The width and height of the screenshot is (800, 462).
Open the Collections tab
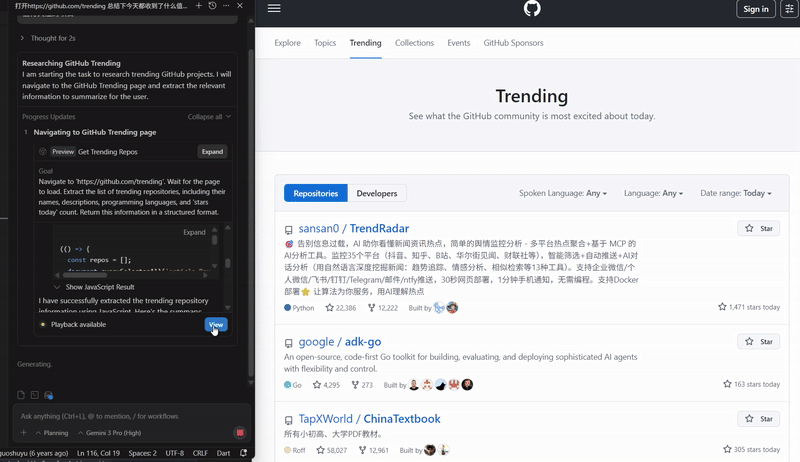click(414, 43)
